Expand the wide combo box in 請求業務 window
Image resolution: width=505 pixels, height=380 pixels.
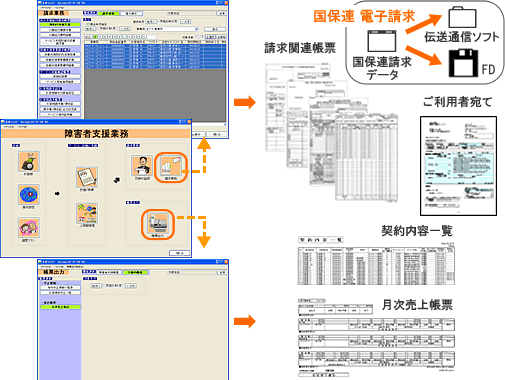pyautogui.click(x=172, y=29)
